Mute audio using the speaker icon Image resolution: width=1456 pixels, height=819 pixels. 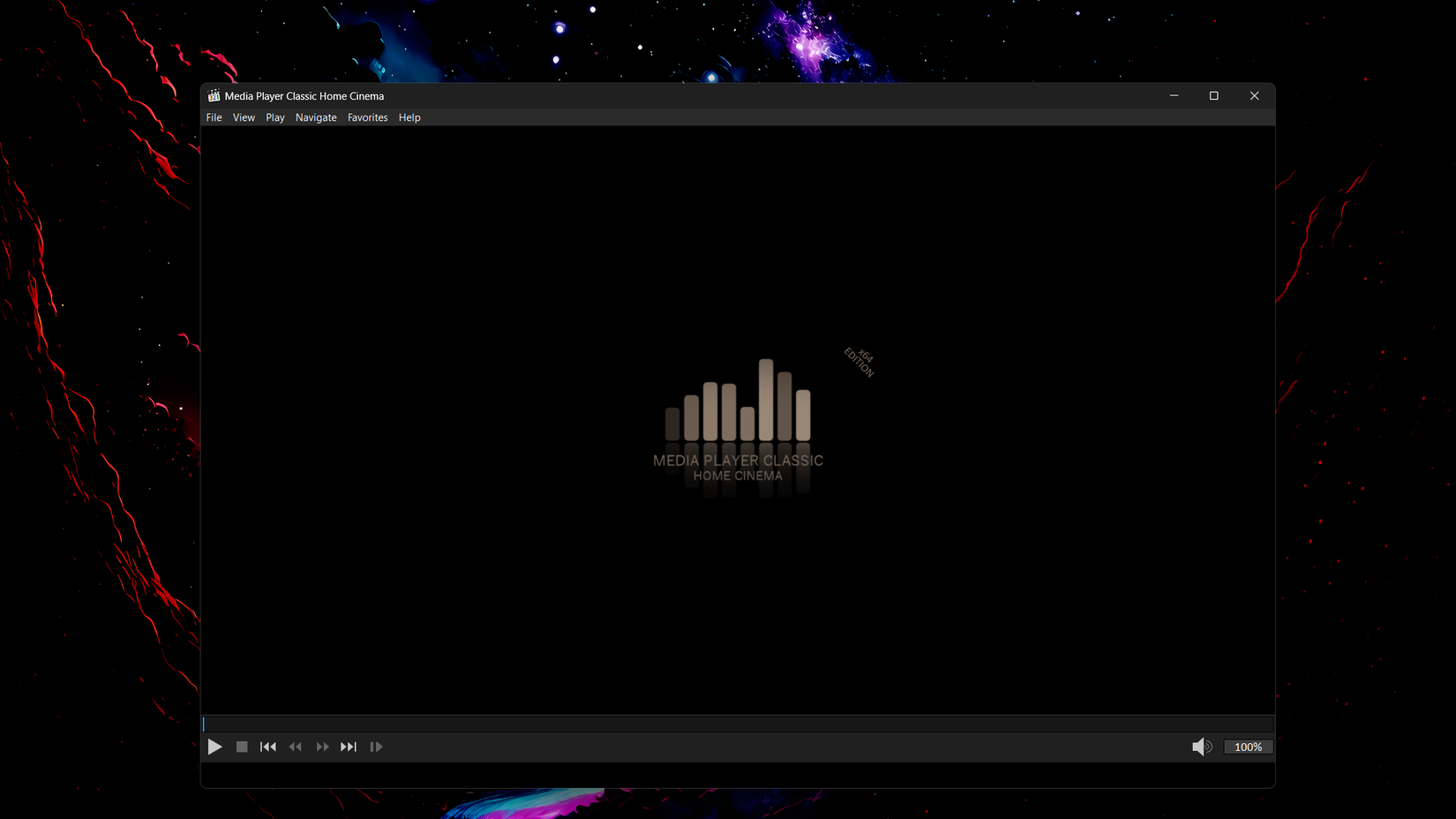tap(1202, 747)
